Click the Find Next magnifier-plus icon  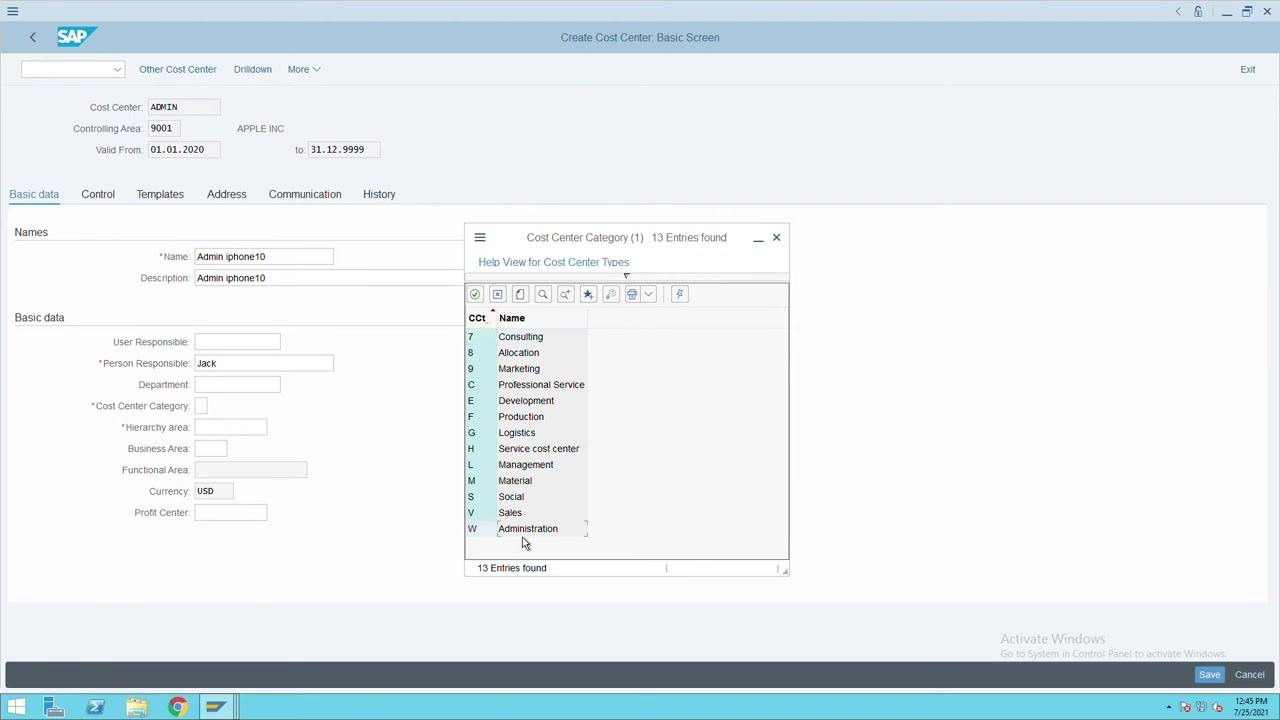pyautogui.click(x=566, y=294)
